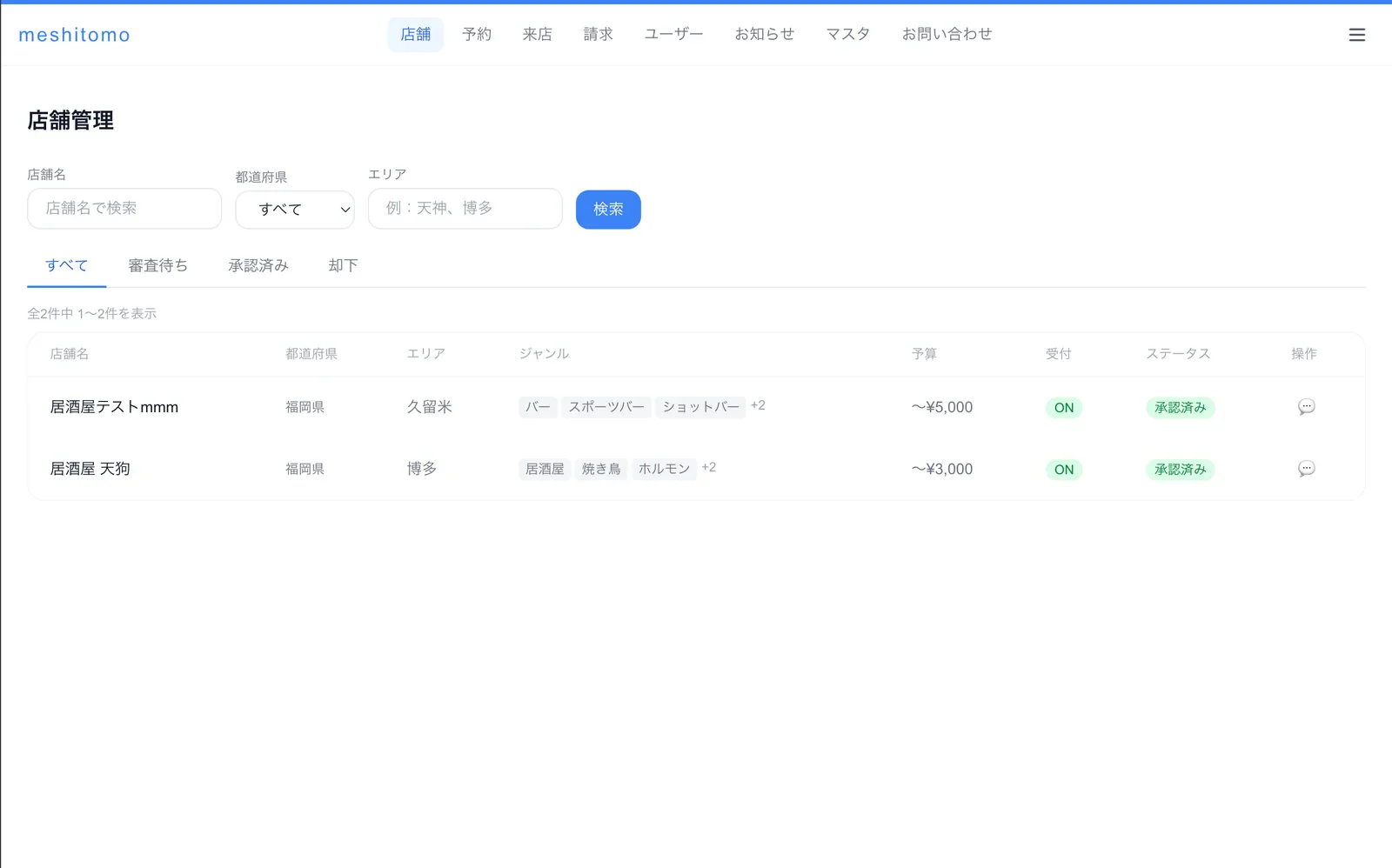The width and height of the screenshot is (1392, 868).
Task: Click the スポーツバー genre tag
Action: pos(606,407)
